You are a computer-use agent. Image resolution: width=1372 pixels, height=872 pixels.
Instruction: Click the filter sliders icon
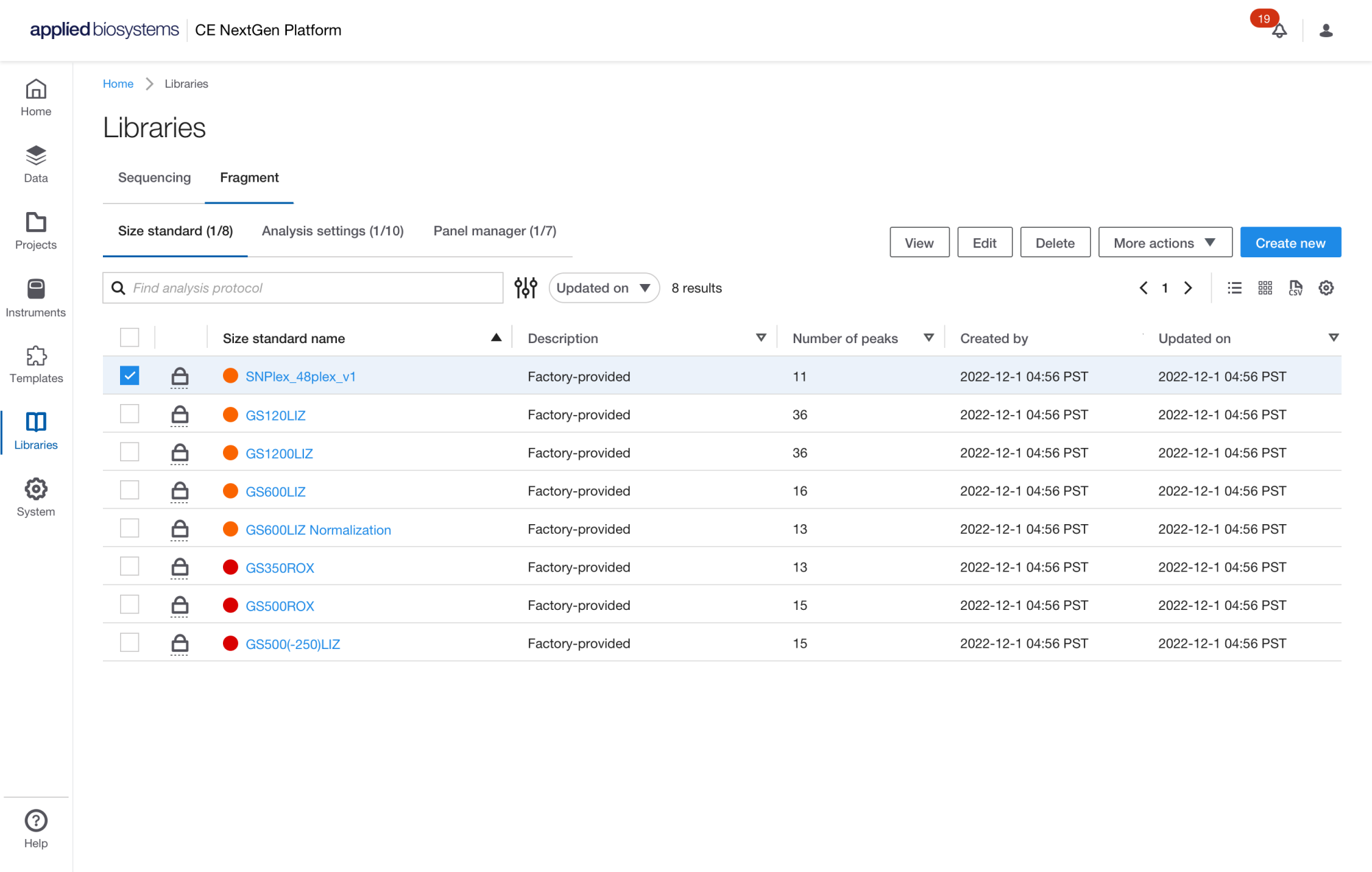pos(525,288)
